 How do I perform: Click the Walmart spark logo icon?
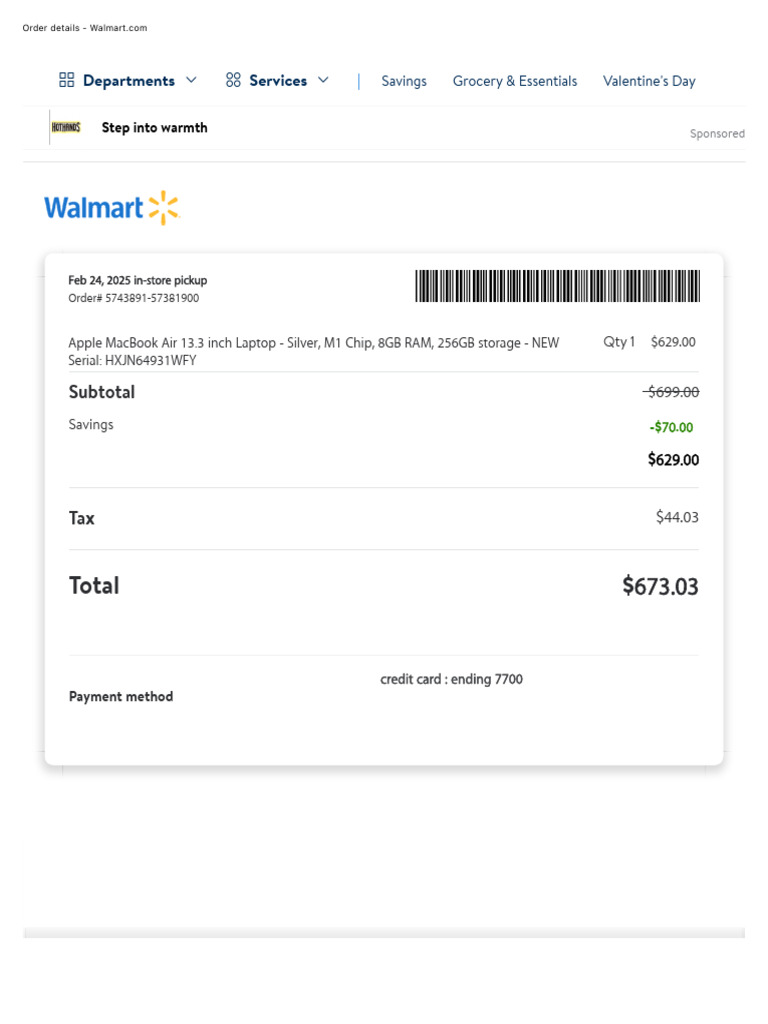(x=163, y=208)
